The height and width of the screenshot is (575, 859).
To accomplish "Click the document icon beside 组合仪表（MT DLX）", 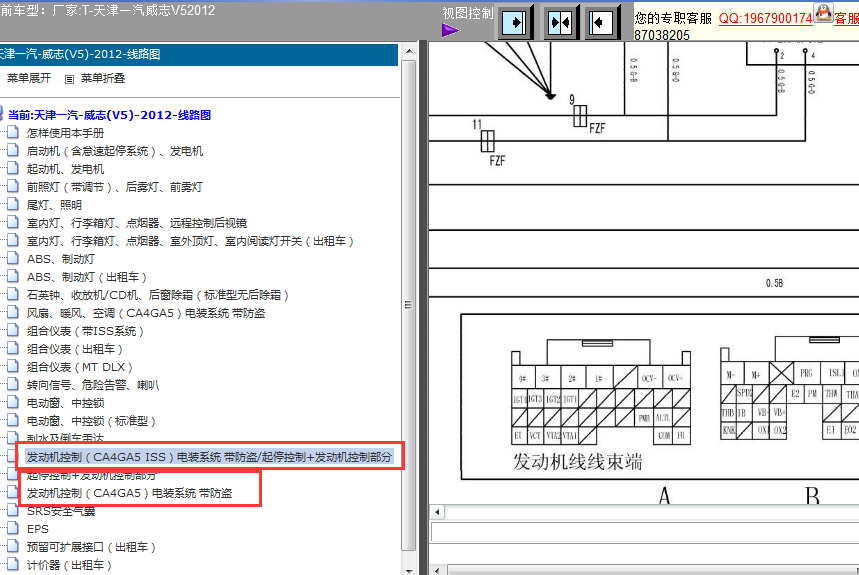I will (x=13, y=366).
